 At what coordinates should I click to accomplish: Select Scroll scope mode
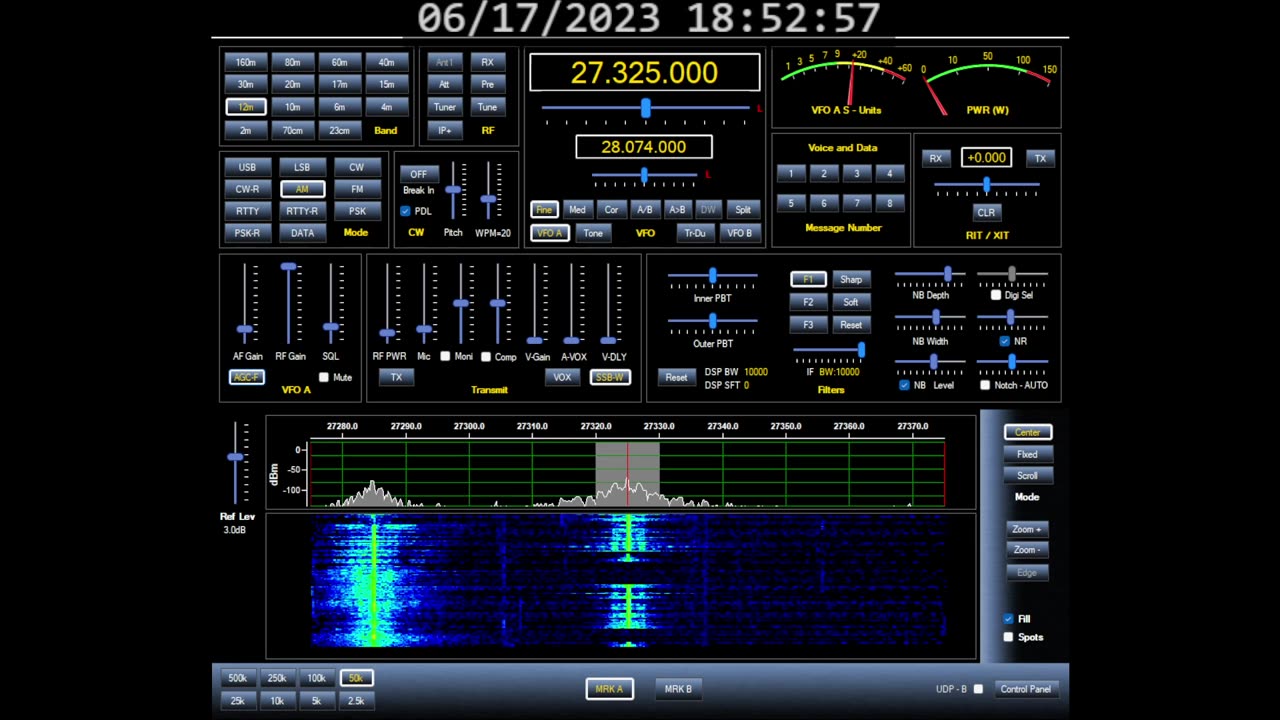[x=1027, y=476]
